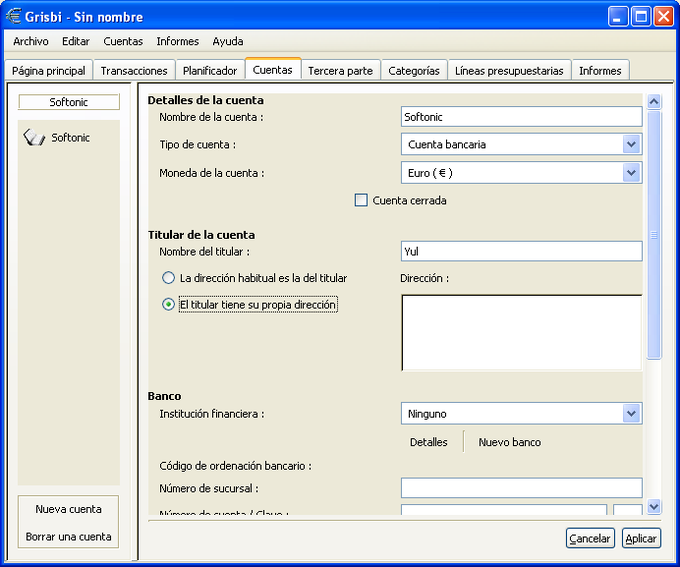Switch to the Líneas presupuestarias tab
This screenshot has height=567, width=680.
point(509,70)
